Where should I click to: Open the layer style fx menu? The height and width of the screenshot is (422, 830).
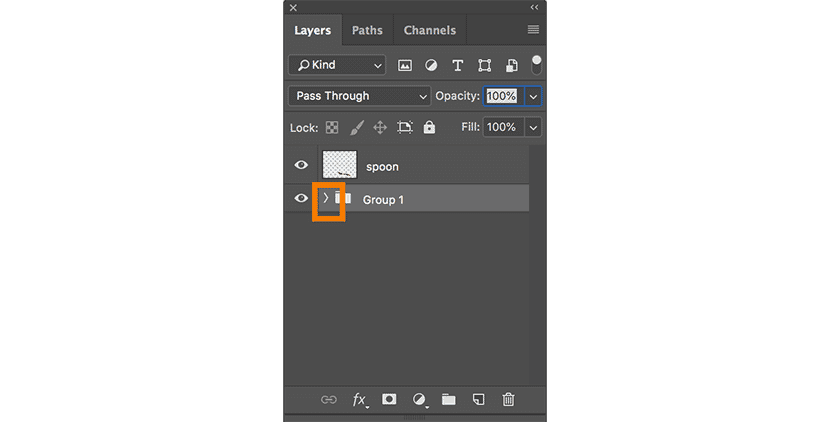point(359,399)
